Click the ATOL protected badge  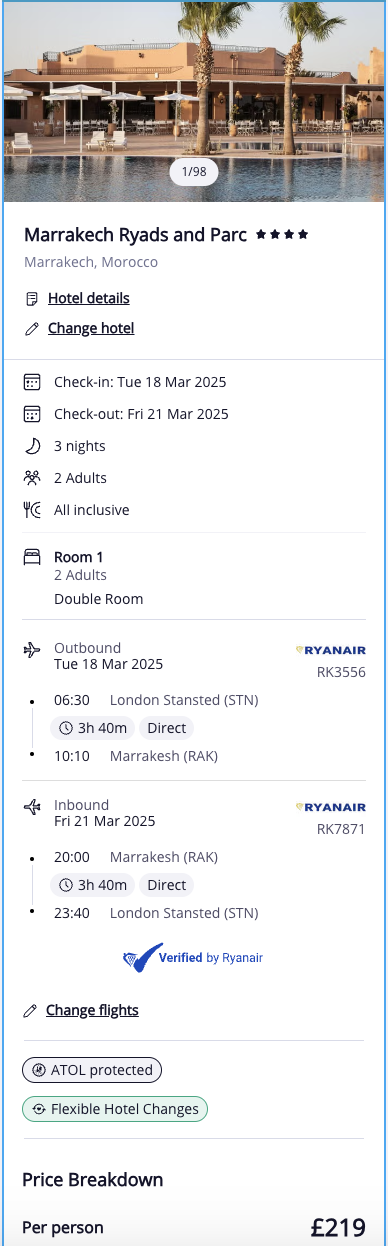click(92, 1070)
